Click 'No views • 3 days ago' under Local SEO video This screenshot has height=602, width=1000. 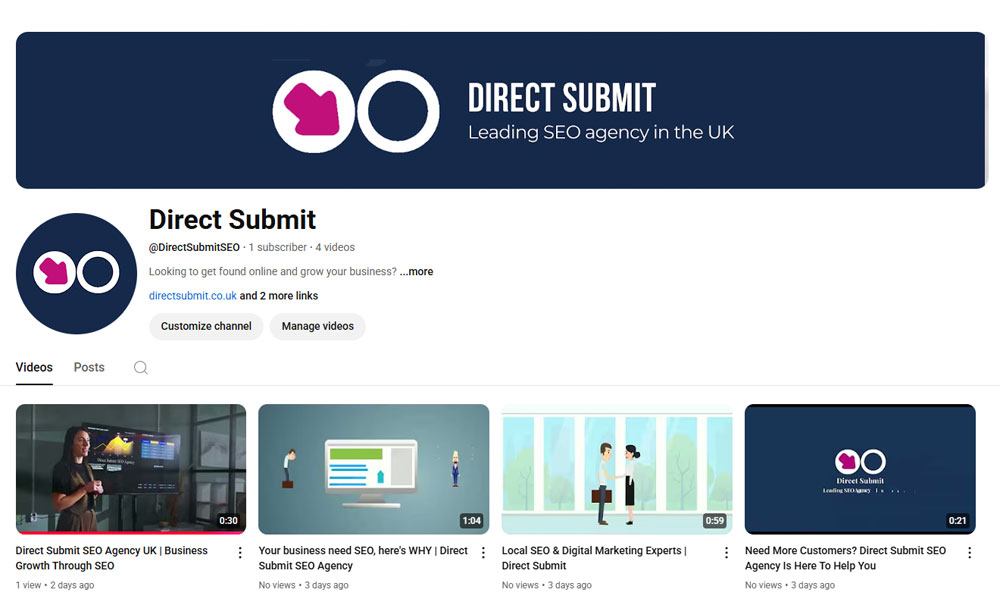click(x=547, y=585)
